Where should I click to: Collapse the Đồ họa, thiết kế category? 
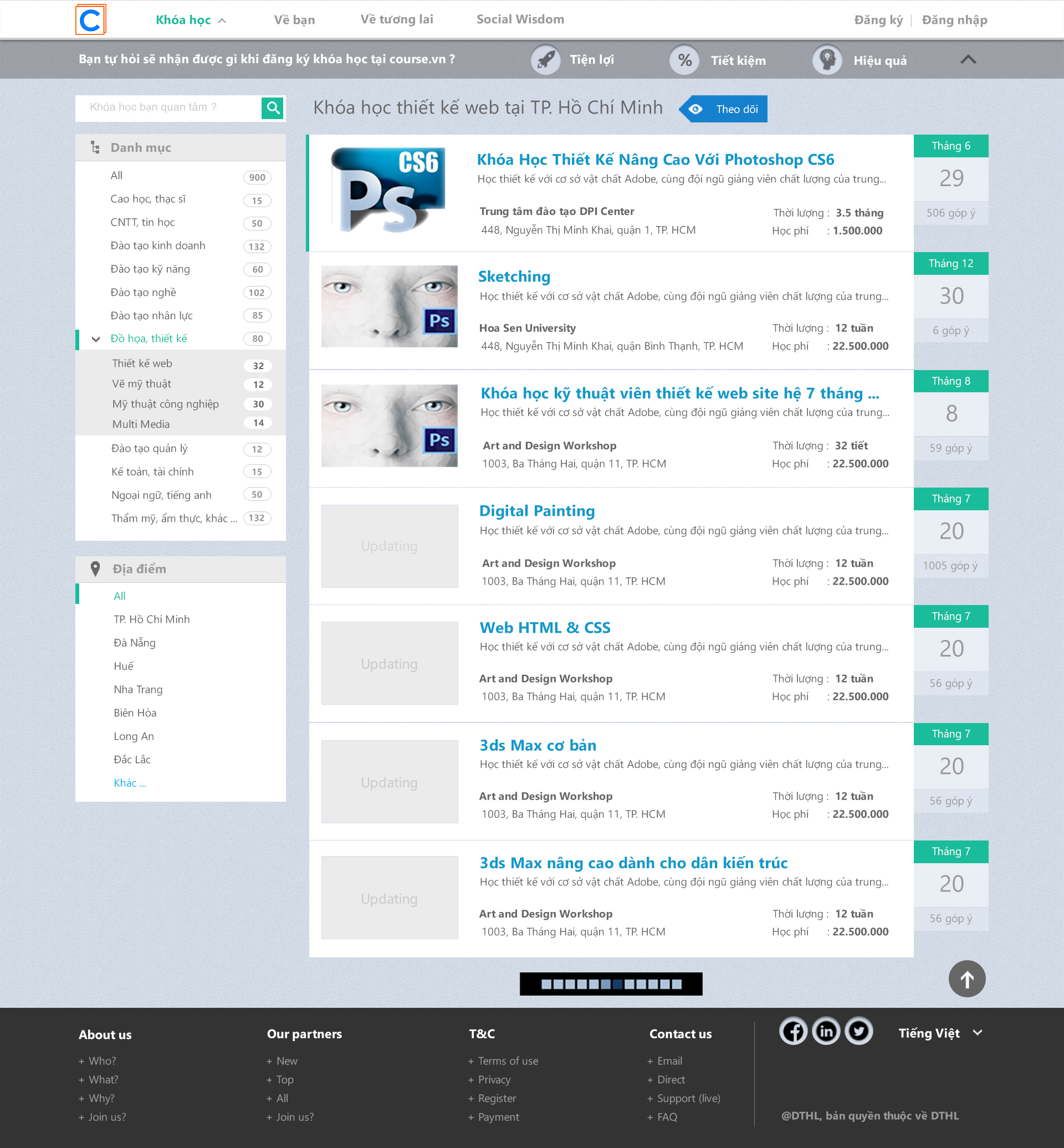96,339
